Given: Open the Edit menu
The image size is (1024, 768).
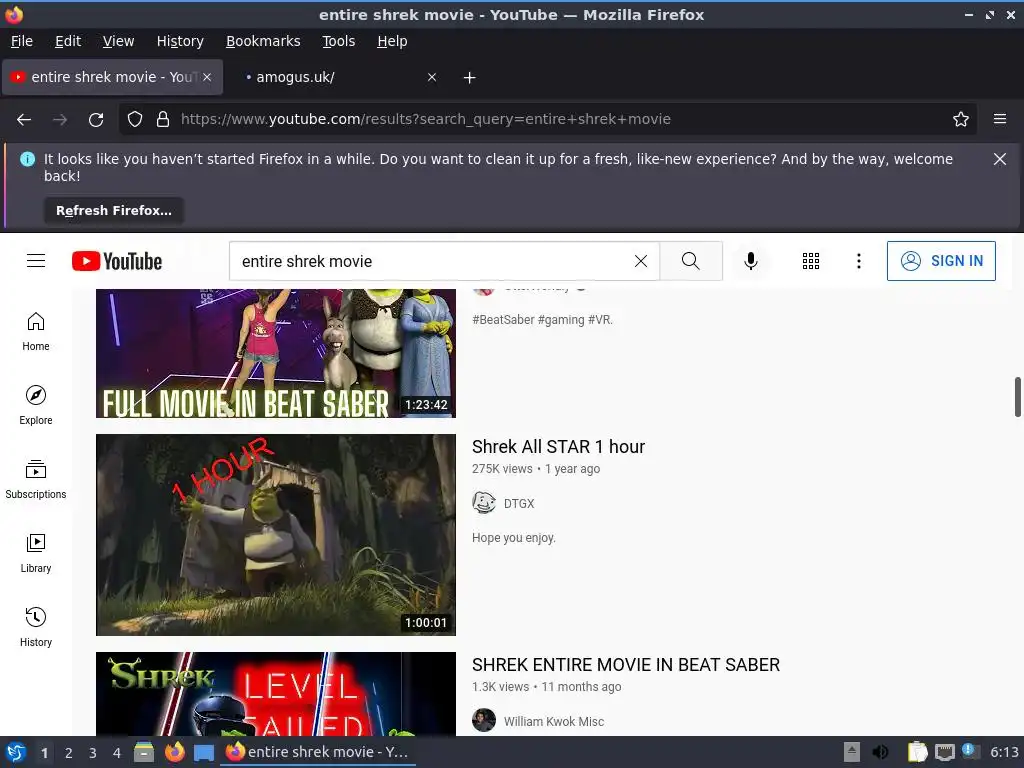Looking at the screenshot, I should point(68,41).
